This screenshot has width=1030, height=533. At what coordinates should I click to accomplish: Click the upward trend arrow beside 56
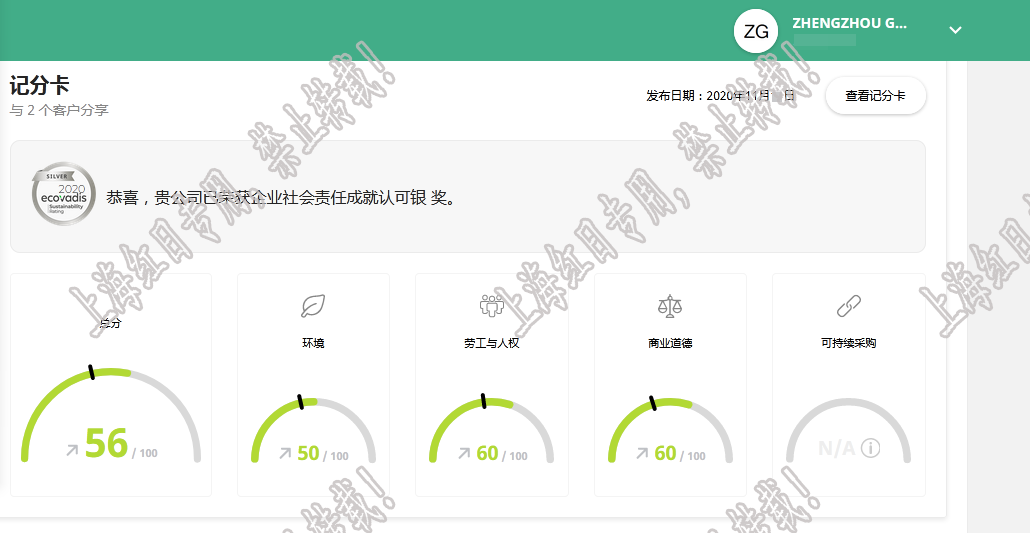pos(72,450)
